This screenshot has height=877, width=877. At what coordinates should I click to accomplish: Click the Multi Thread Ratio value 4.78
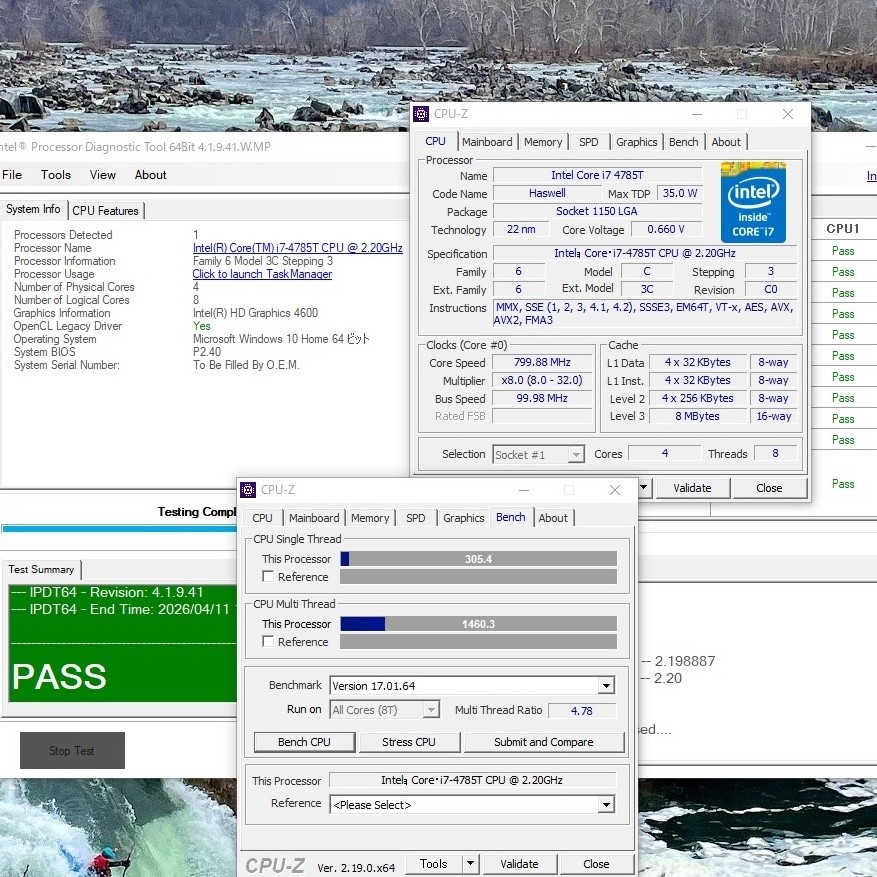point(582,711)
